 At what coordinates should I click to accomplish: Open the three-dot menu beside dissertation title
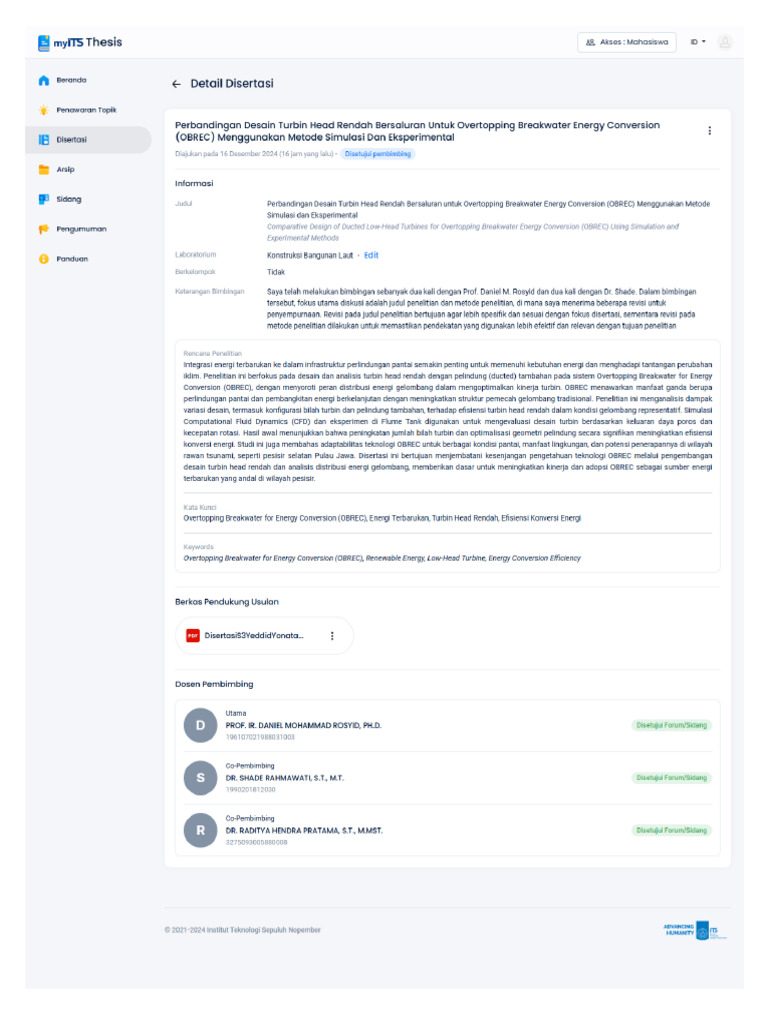tap(710, 131)
